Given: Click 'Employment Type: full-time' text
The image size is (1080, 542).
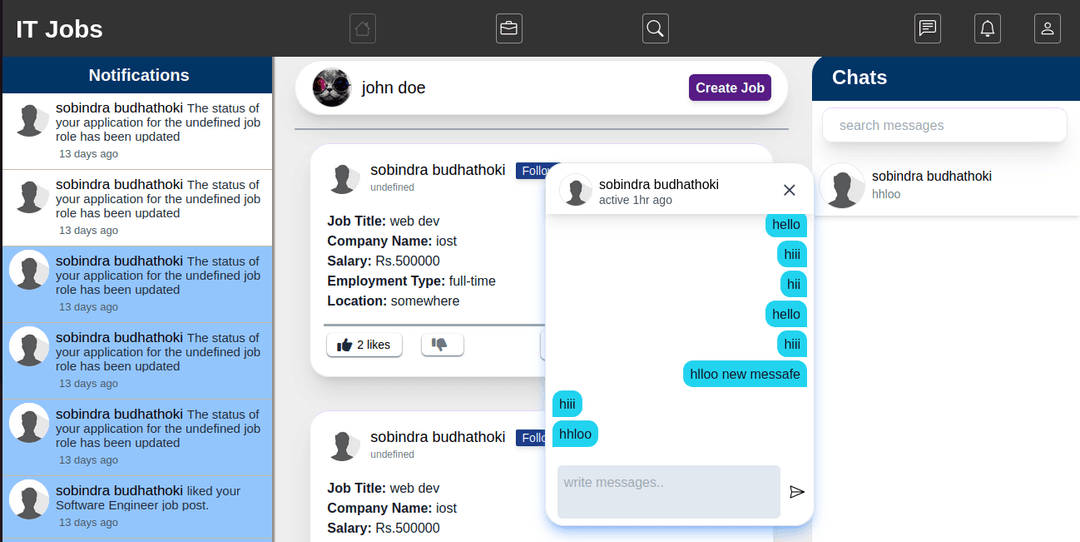Looking at the screenshot, I should [411, 281].
